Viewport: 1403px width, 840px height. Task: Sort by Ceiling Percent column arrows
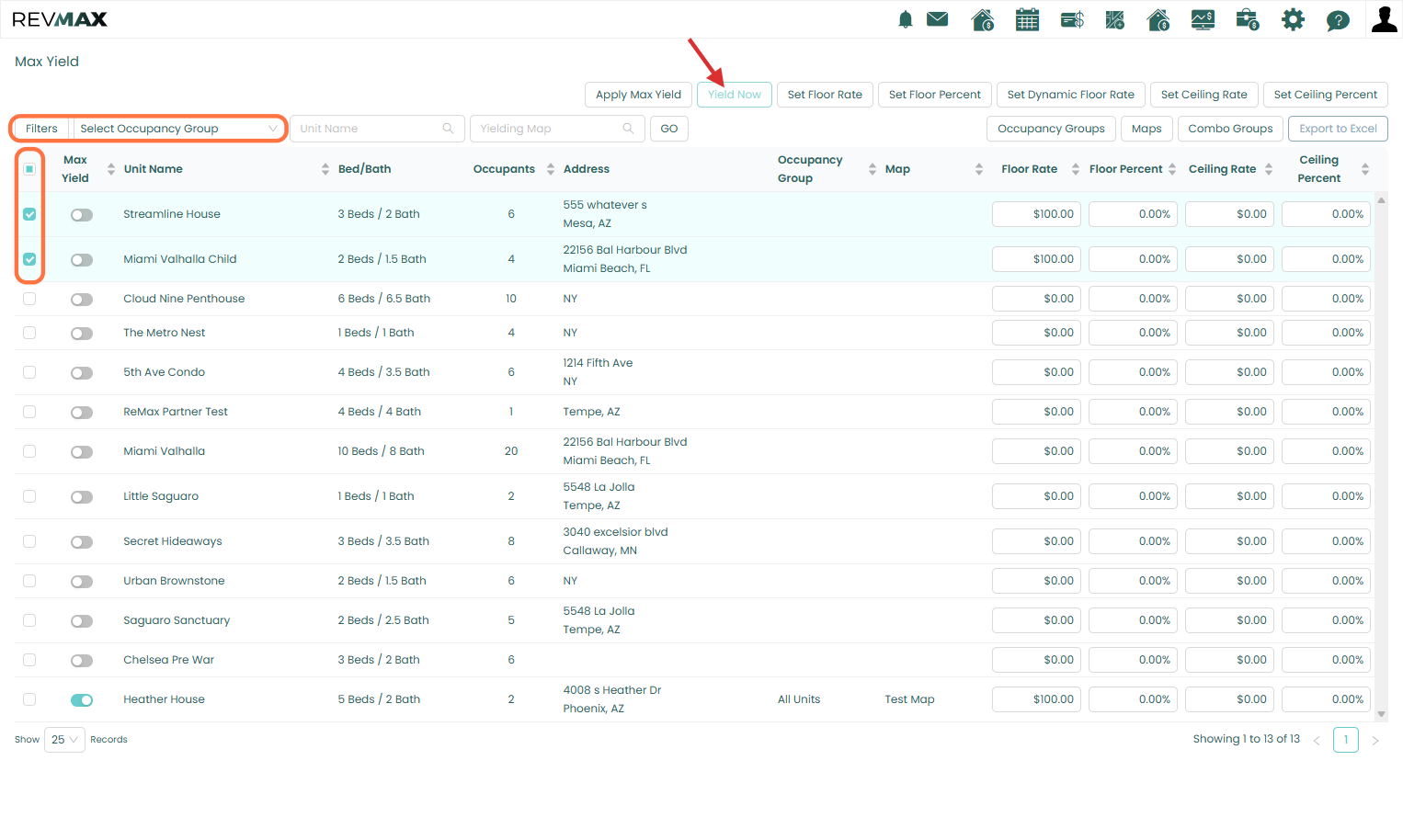[1365, 169]
